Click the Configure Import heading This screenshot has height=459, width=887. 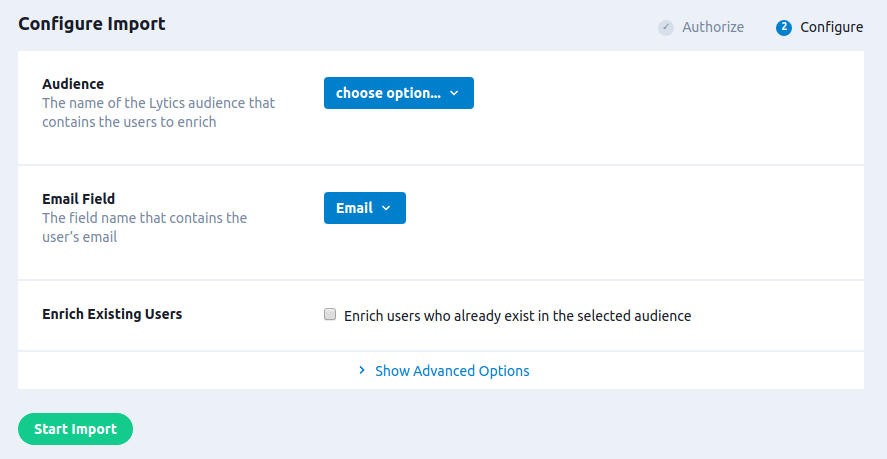(x=92, y=23)
